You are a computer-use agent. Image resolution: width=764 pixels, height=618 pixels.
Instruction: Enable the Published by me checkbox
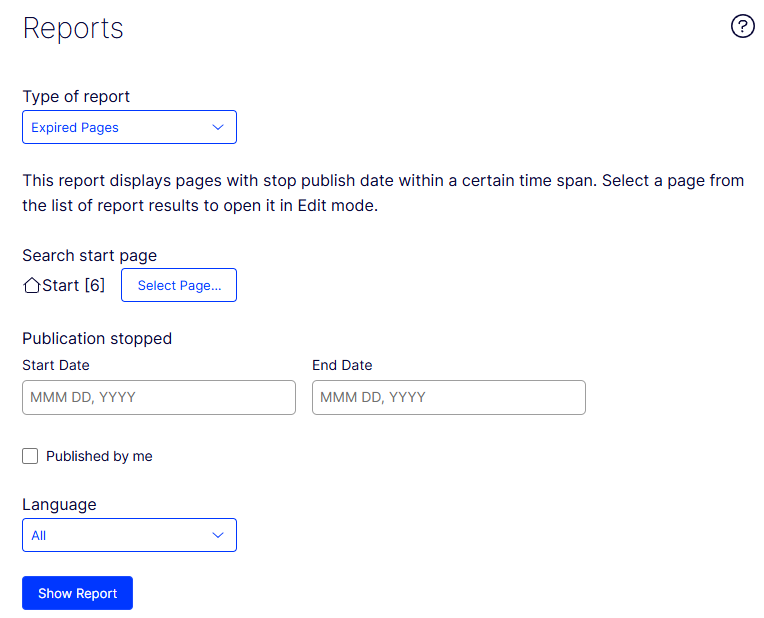[30, 456]
